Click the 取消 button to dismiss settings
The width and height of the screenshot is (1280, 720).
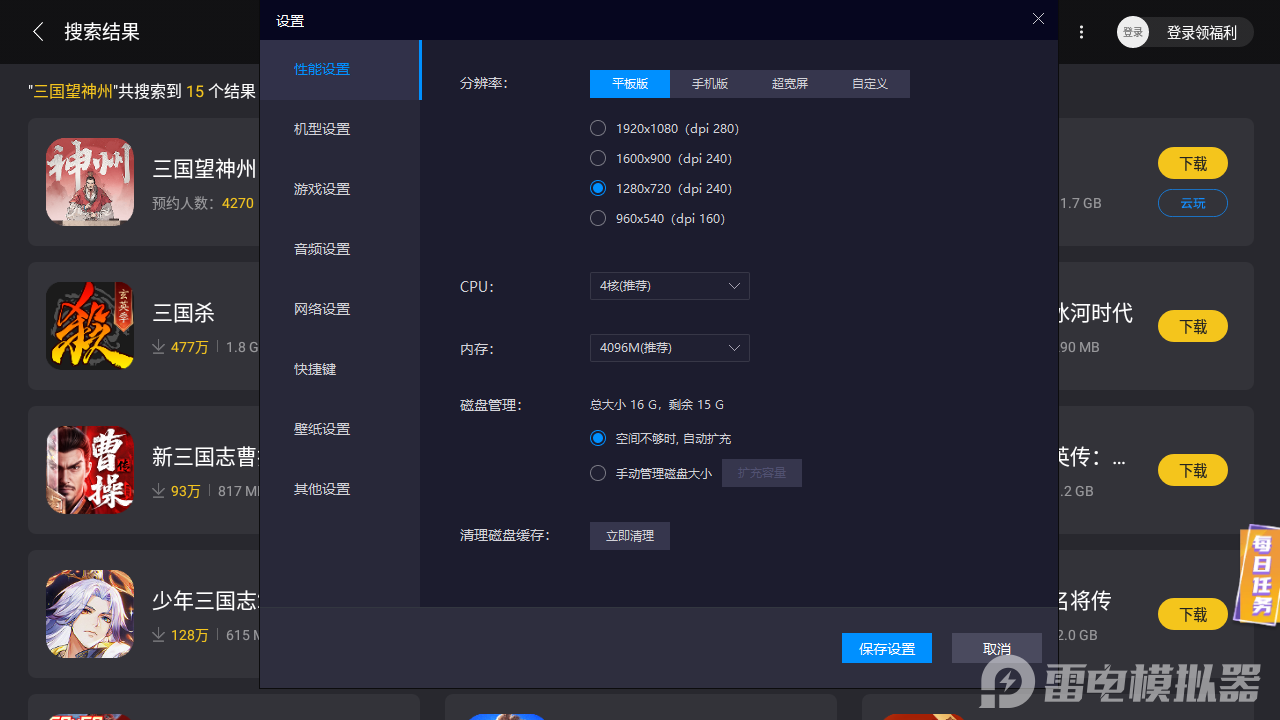click(996, 648)
